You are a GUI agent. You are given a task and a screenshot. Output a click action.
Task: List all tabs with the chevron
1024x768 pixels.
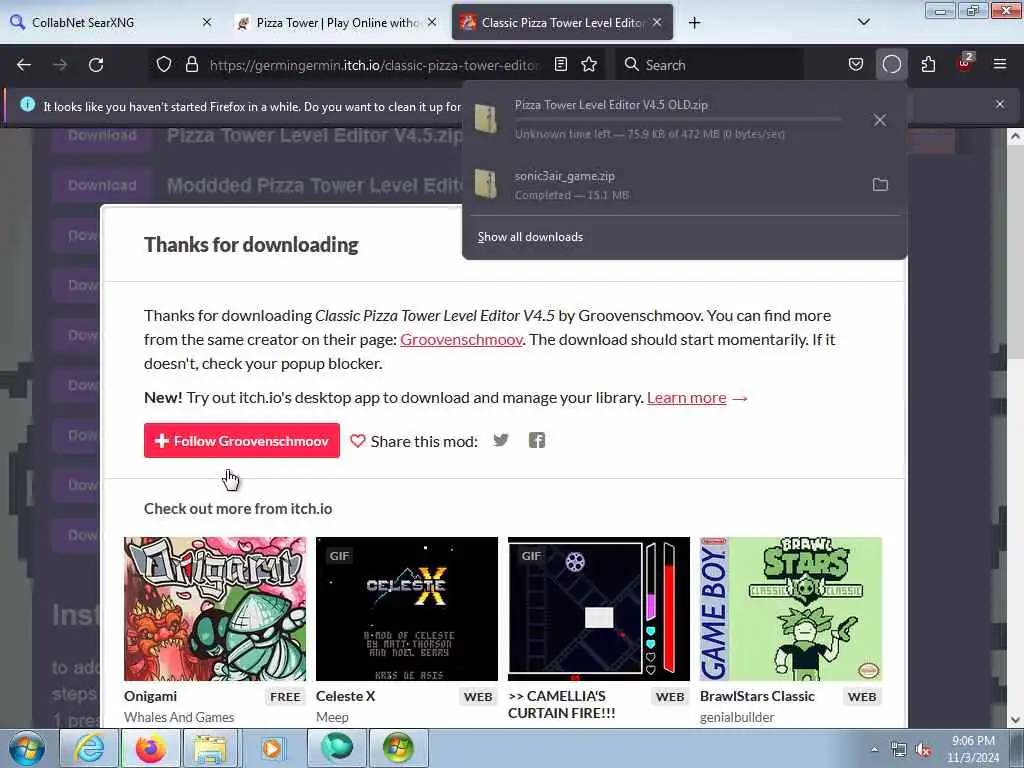[x=864, y=22]
